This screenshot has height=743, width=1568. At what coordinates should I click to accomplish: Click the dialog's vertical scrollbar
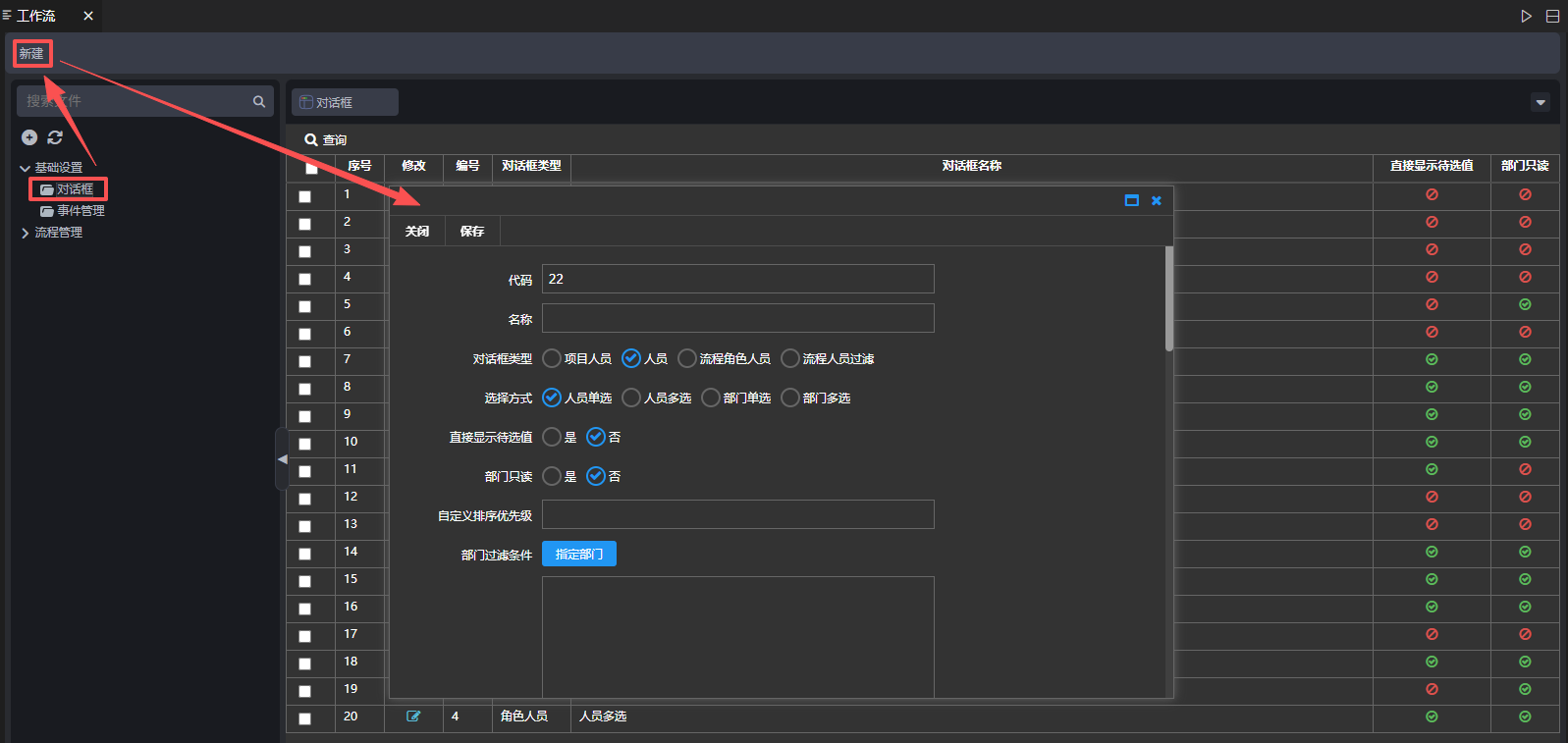1168,299
